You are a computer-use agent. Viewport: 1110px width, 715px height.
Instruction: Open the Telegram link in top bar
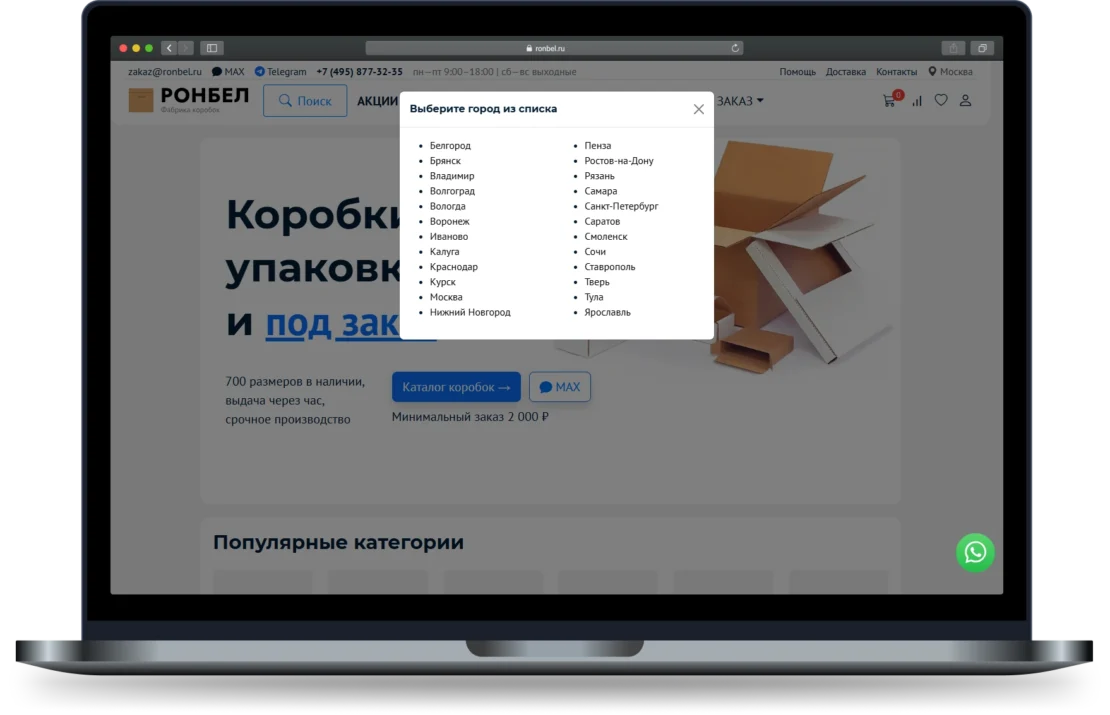pyautogui.click(x=280, y=72)
